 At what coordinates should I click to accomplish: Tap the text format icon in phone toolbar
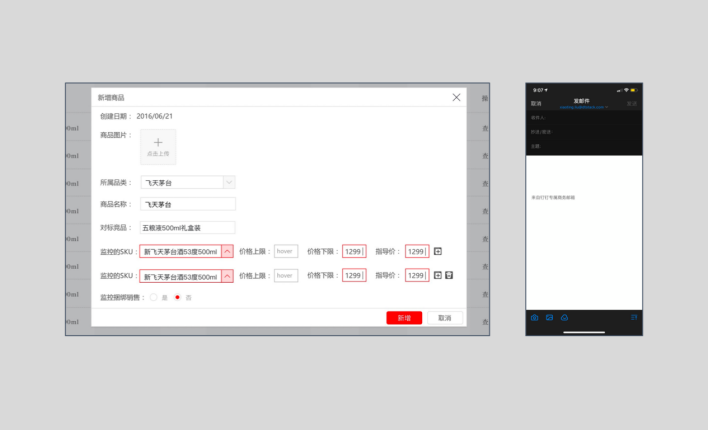pos(634,318)
